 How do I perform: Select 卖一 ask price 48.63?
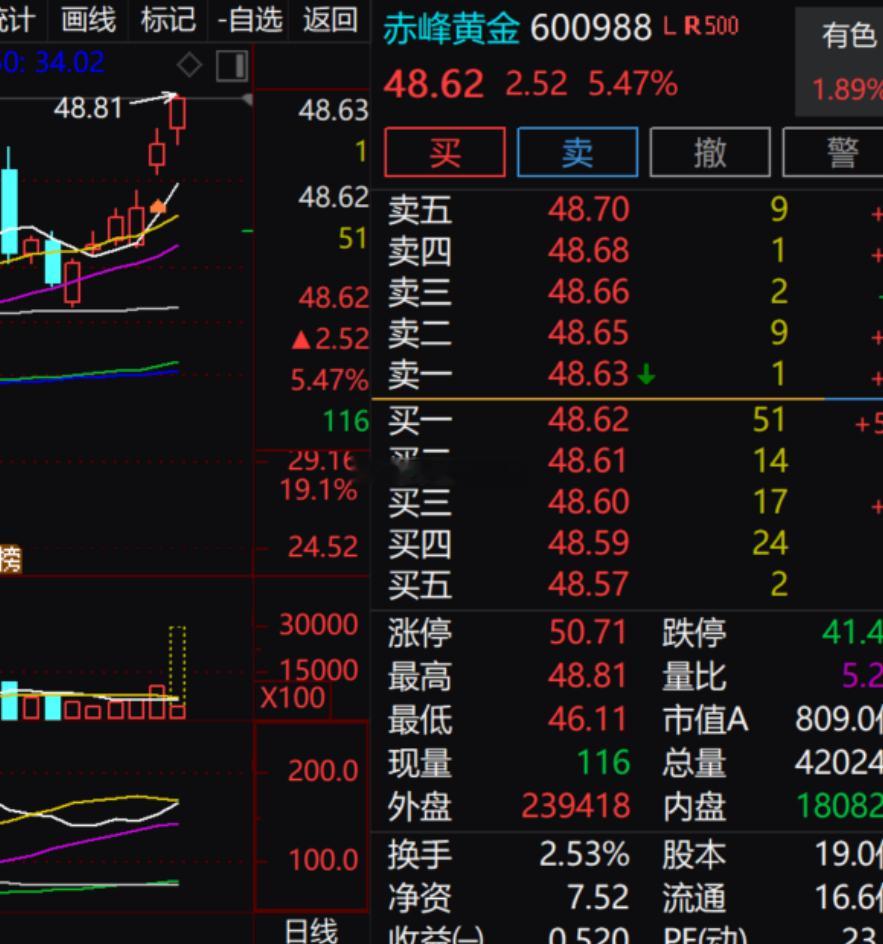(588, 373)
